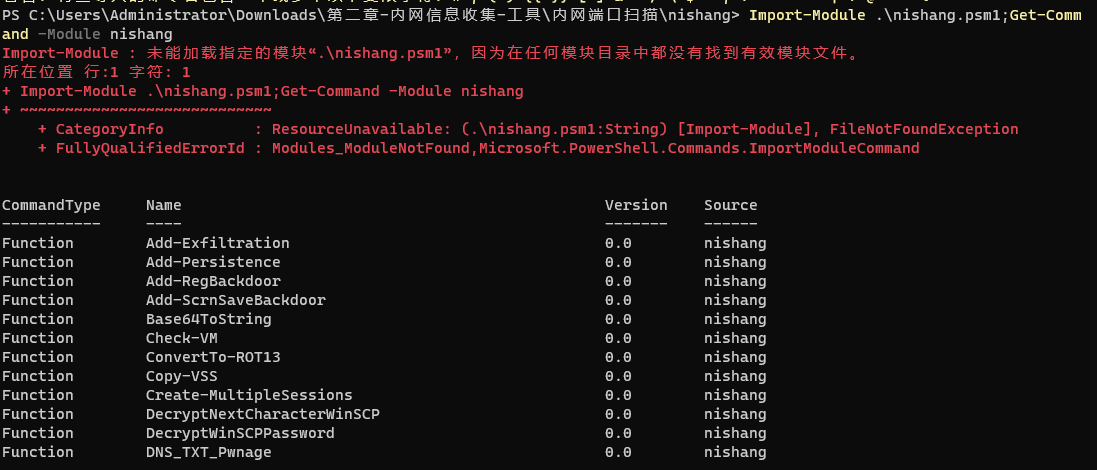Click the Base64ToString function name
1097x470 pixels.
208,319
